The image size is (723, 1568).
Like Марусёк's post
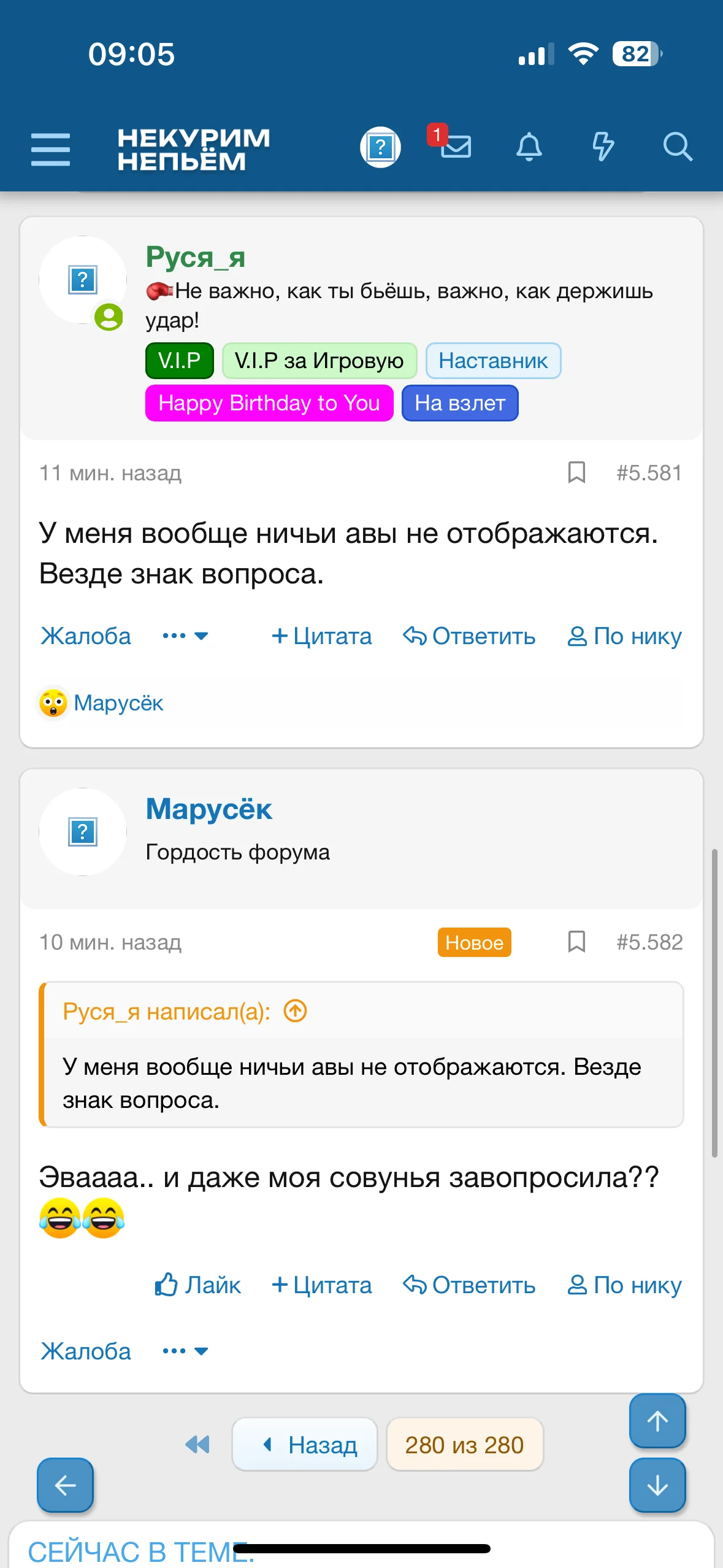(197, 1285)
